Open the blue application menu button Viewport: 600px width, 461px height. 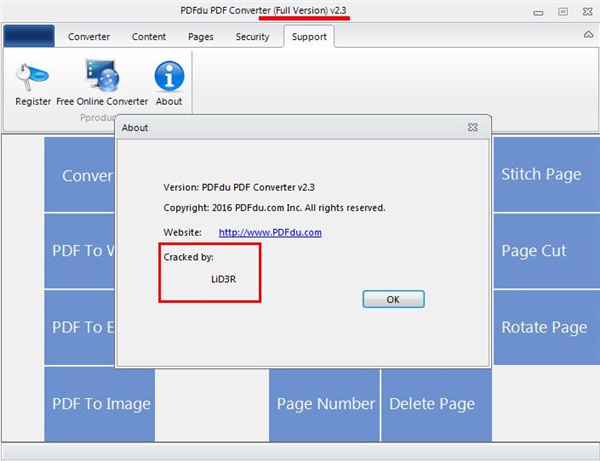coord(29,36)
